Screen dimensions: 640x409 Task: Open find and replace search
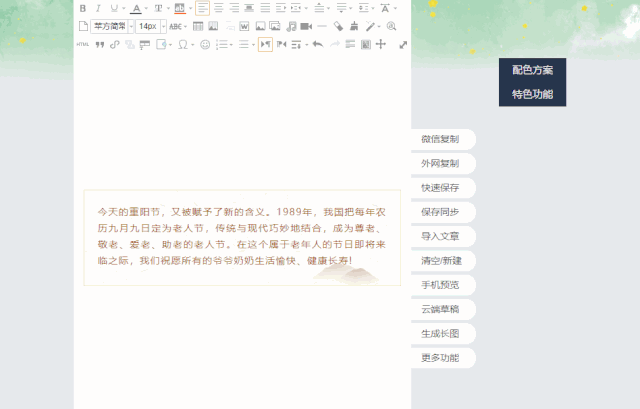[391, 26]
